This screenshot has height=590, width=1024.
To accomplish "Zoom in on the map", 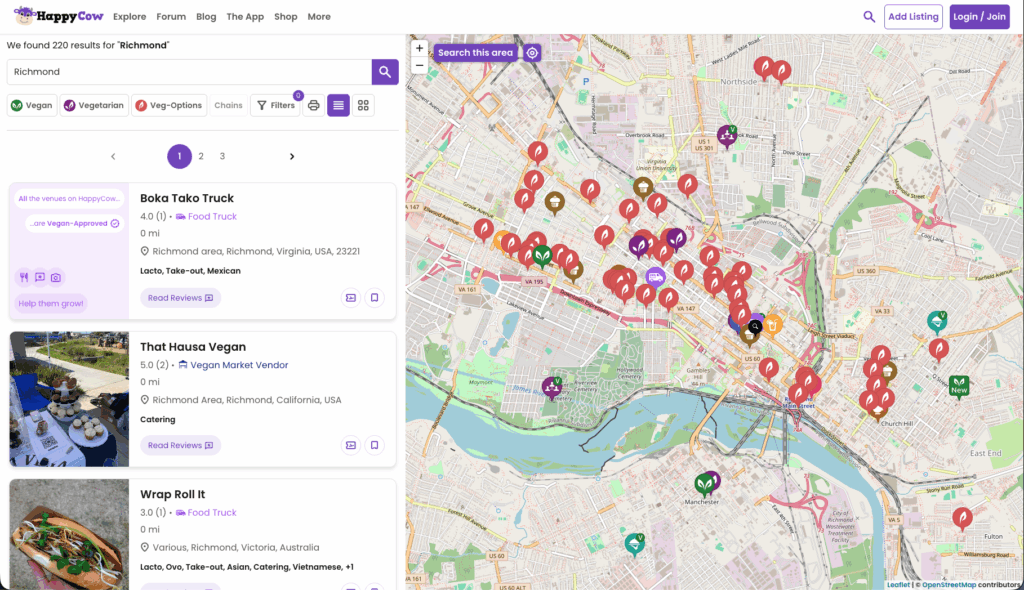I will coord(419,48).
